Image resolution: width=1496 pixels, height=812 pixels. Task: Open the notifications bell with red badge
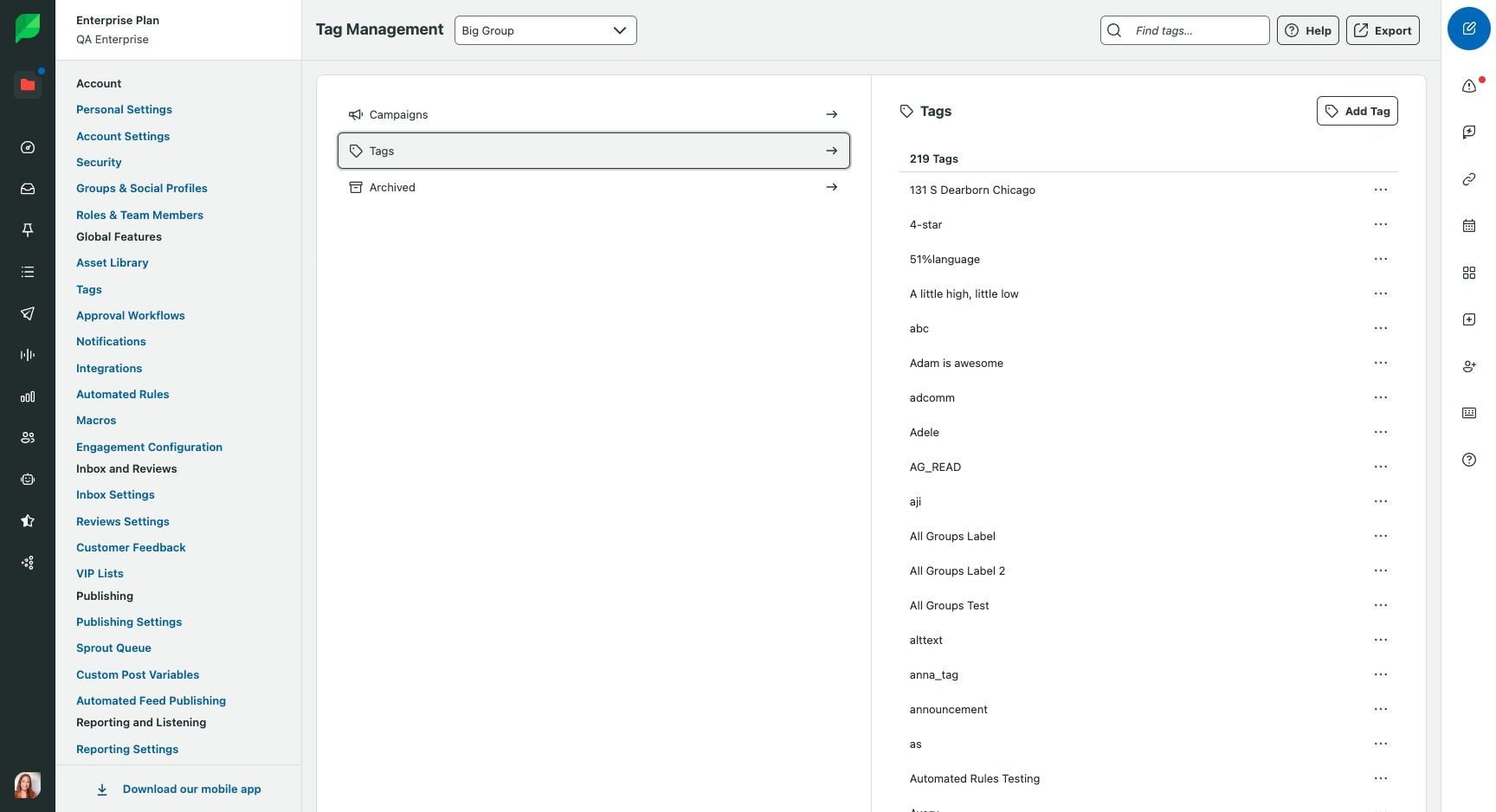tap(1469, 86)
